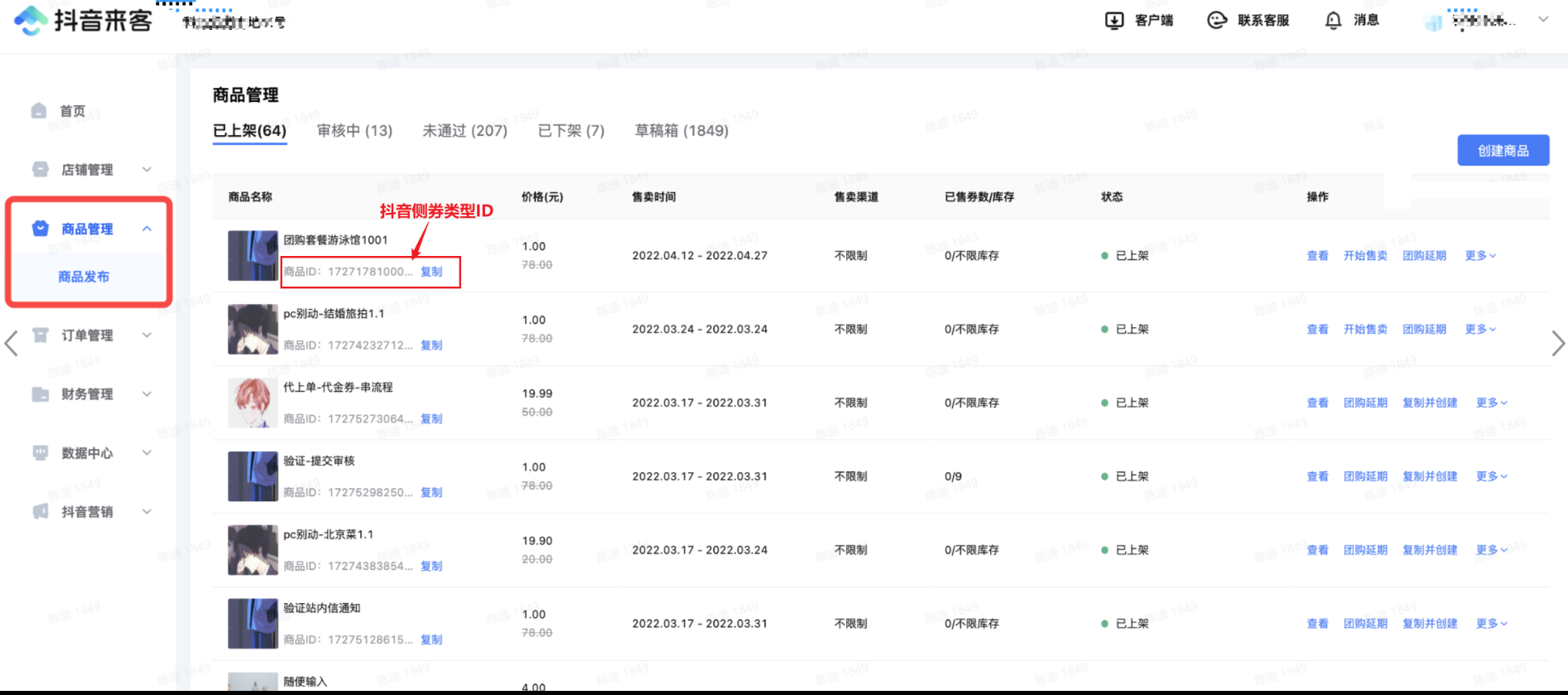Select 首页 in the sidebar
1568x695 pixels.
click(73, 111)
